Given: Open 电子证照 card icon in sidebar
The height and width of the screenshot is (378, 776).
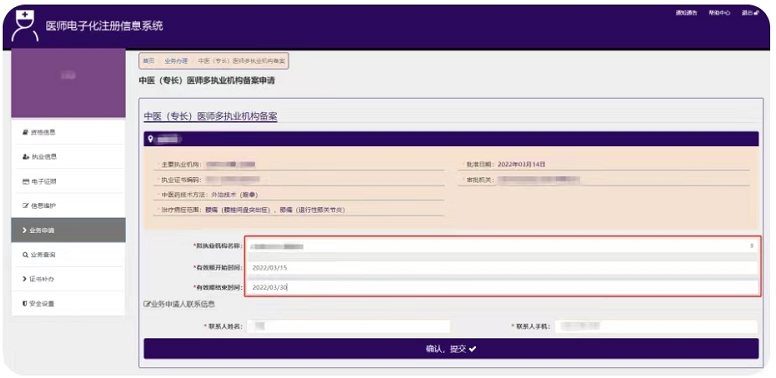Looking at the screenshot, I should [x=25, y=182].
